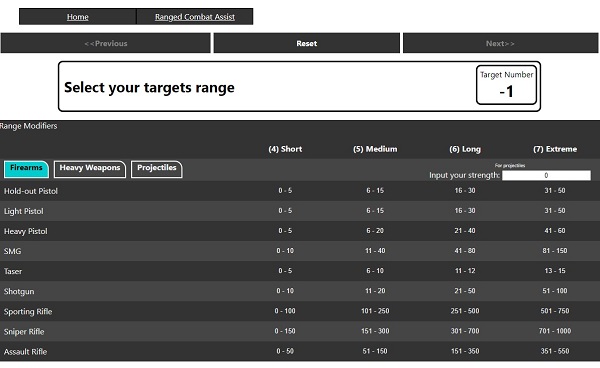Click the Reset button
Screen dimensions: 600x368
point(307,43)
